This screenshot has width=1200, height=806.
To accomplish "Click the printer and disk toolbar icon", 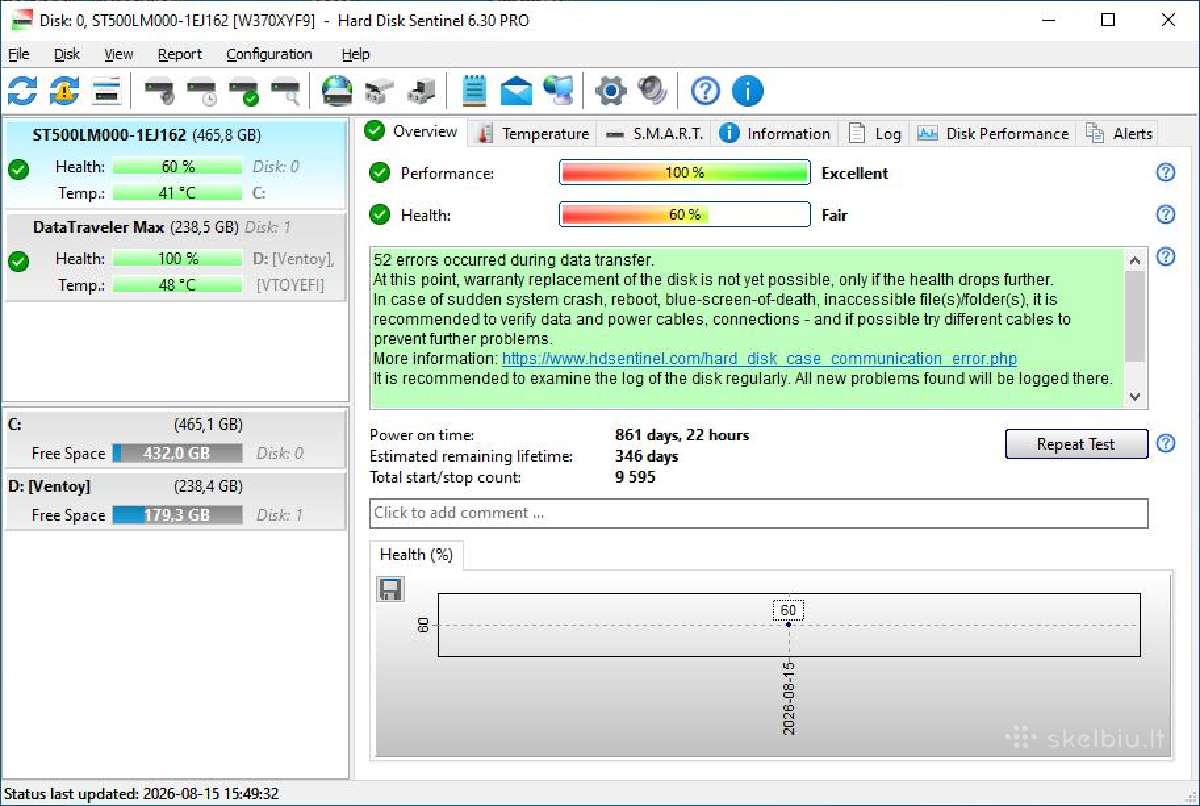I will tap(379, 92).
